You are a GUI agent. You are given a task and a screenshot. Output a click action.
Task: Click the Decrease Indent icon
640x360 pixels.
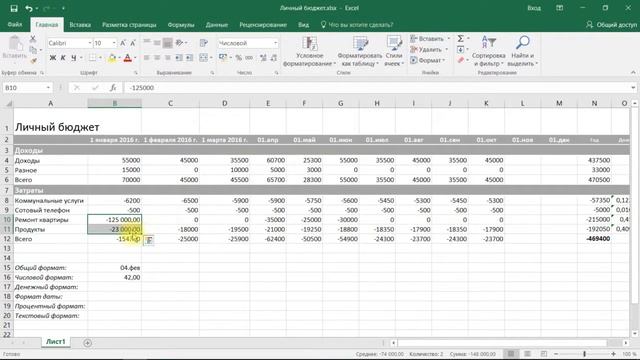179,58
